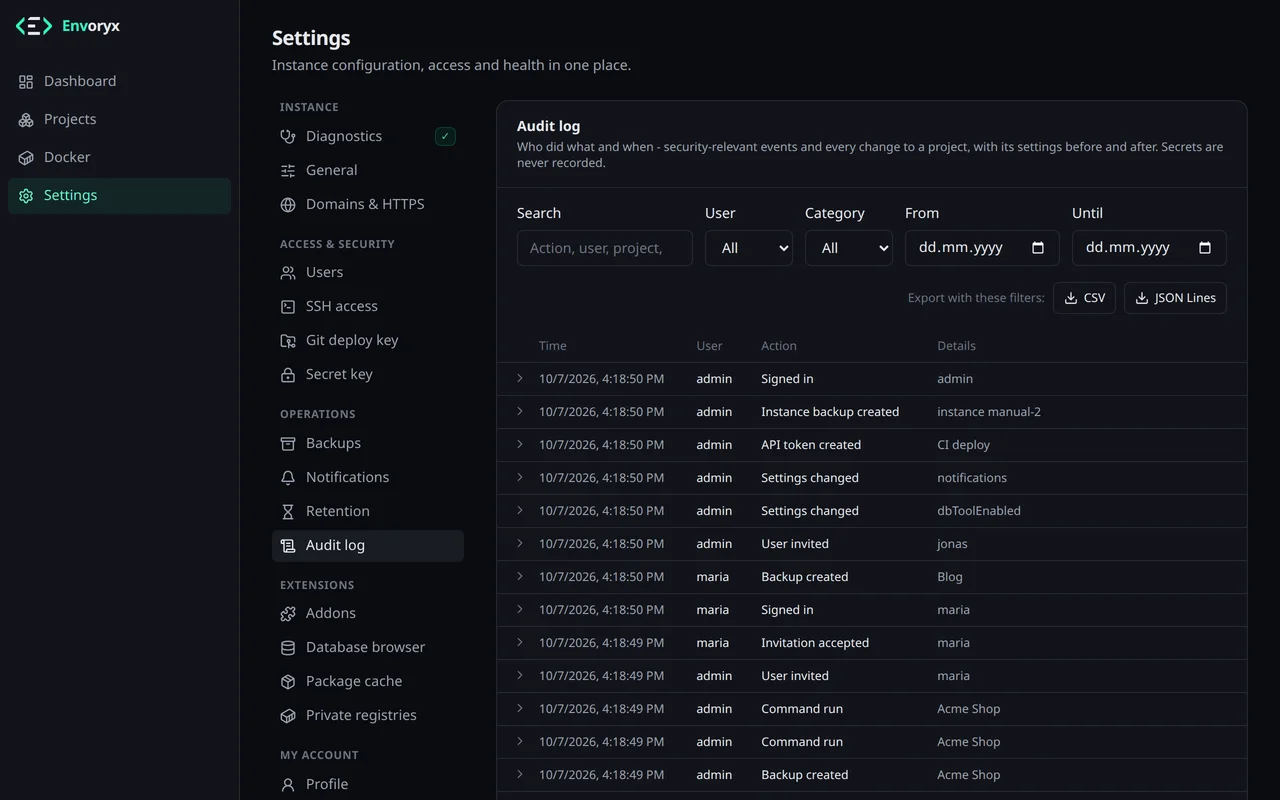The image size is (1280, 800).
Task: Click the Database browser cylinder icon
Action: click(288, 648)
